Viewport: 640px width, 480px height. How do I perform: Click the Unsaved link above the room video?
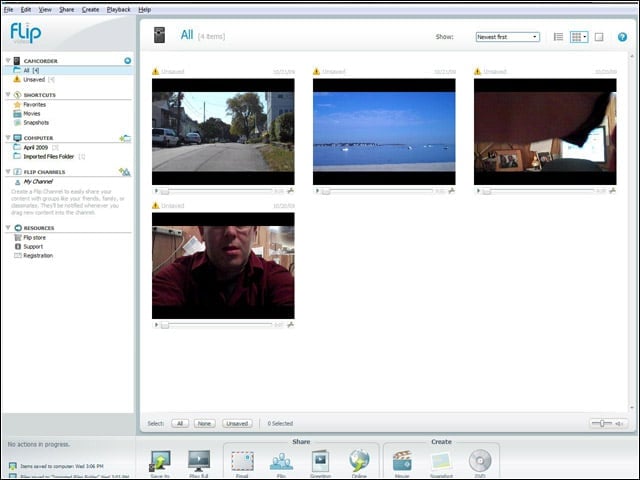click(495, 71)
